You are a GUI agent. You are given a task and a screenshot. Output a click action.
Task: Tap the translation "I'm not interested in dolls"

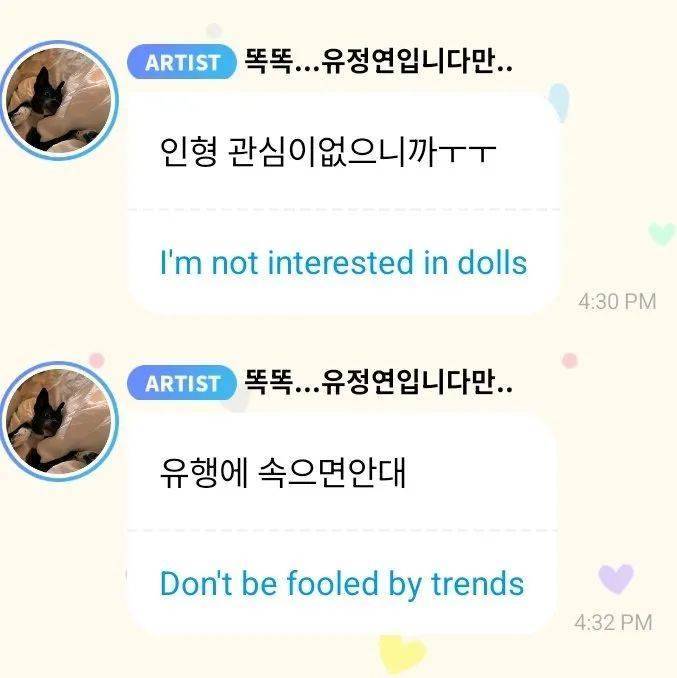pos(344,262)
